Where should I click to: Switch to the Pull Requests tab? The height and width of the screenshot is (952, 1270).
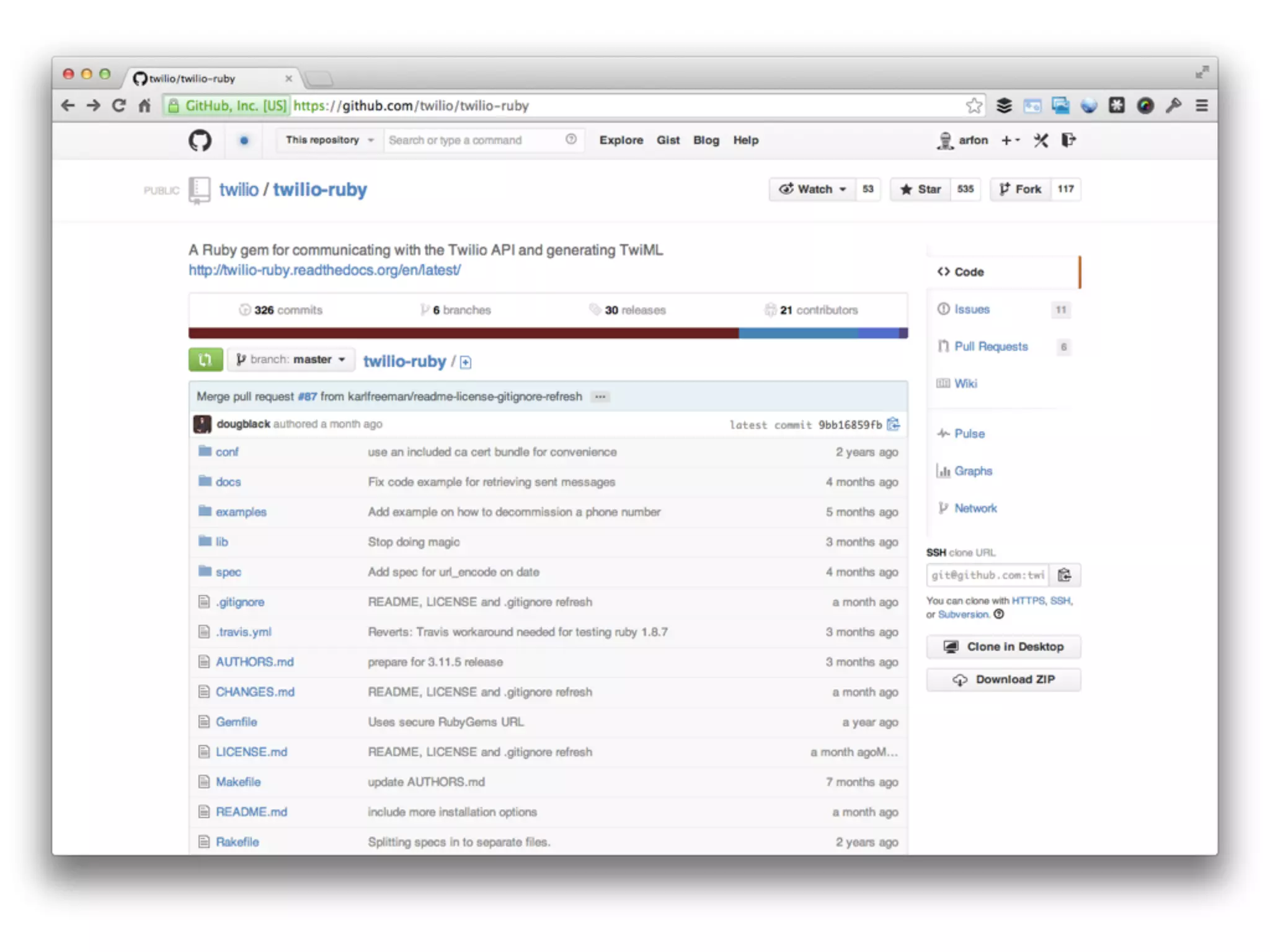pyautogui.click(x=990, y=346)
